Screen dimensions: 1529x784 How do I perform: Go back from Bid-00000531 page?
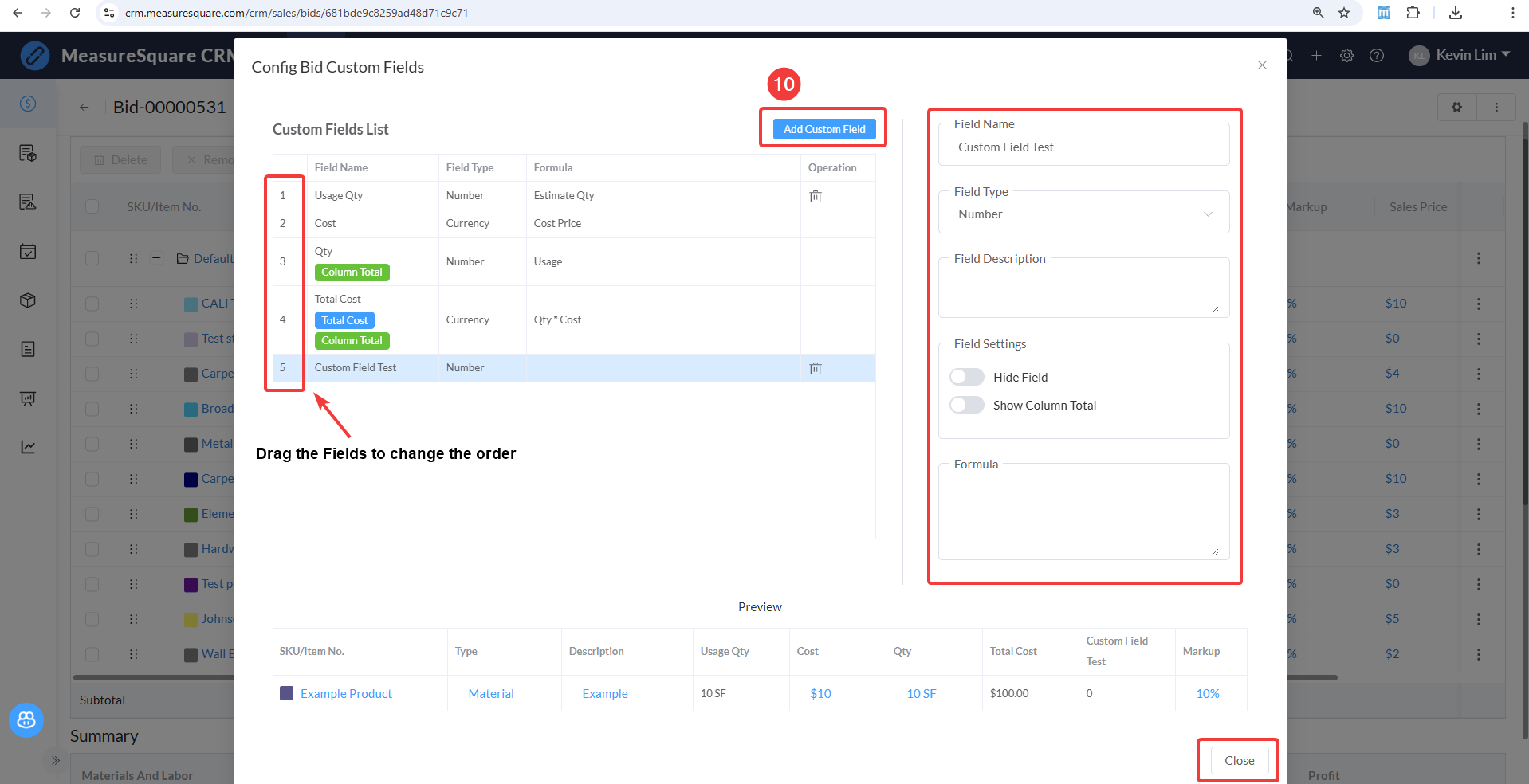(85, 107)
